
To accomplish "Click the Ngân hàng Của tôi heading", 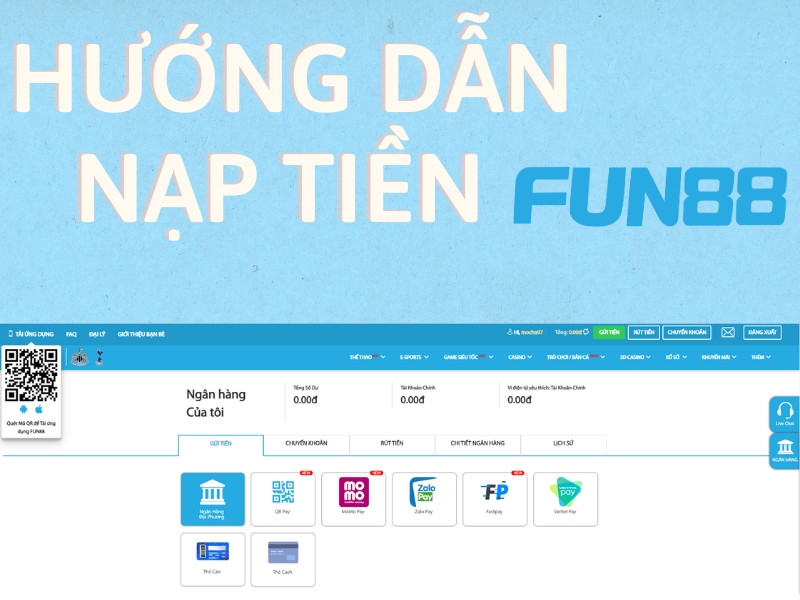I will click(x=216, y=403).
